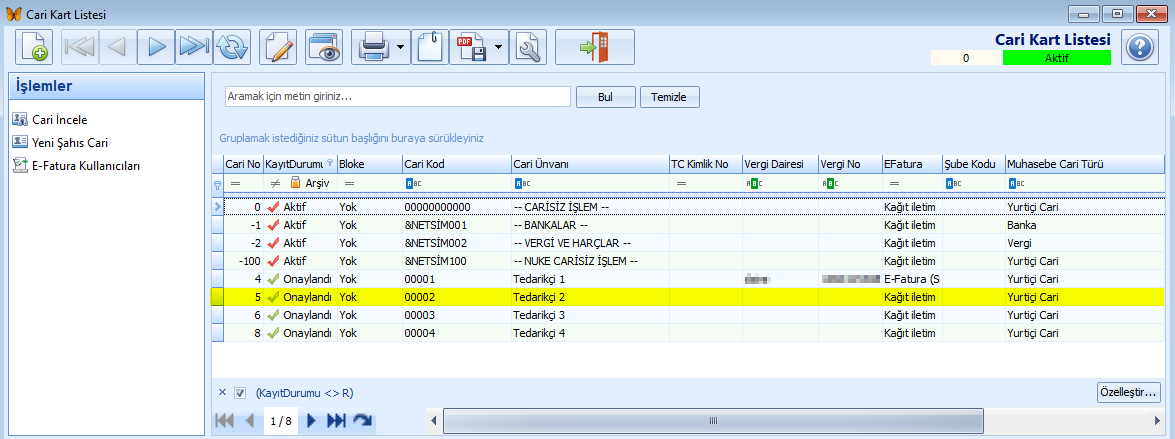1175x439 pixels.
Task: Sort by Cari Ünvanı column header
Action: click(590, 164)
